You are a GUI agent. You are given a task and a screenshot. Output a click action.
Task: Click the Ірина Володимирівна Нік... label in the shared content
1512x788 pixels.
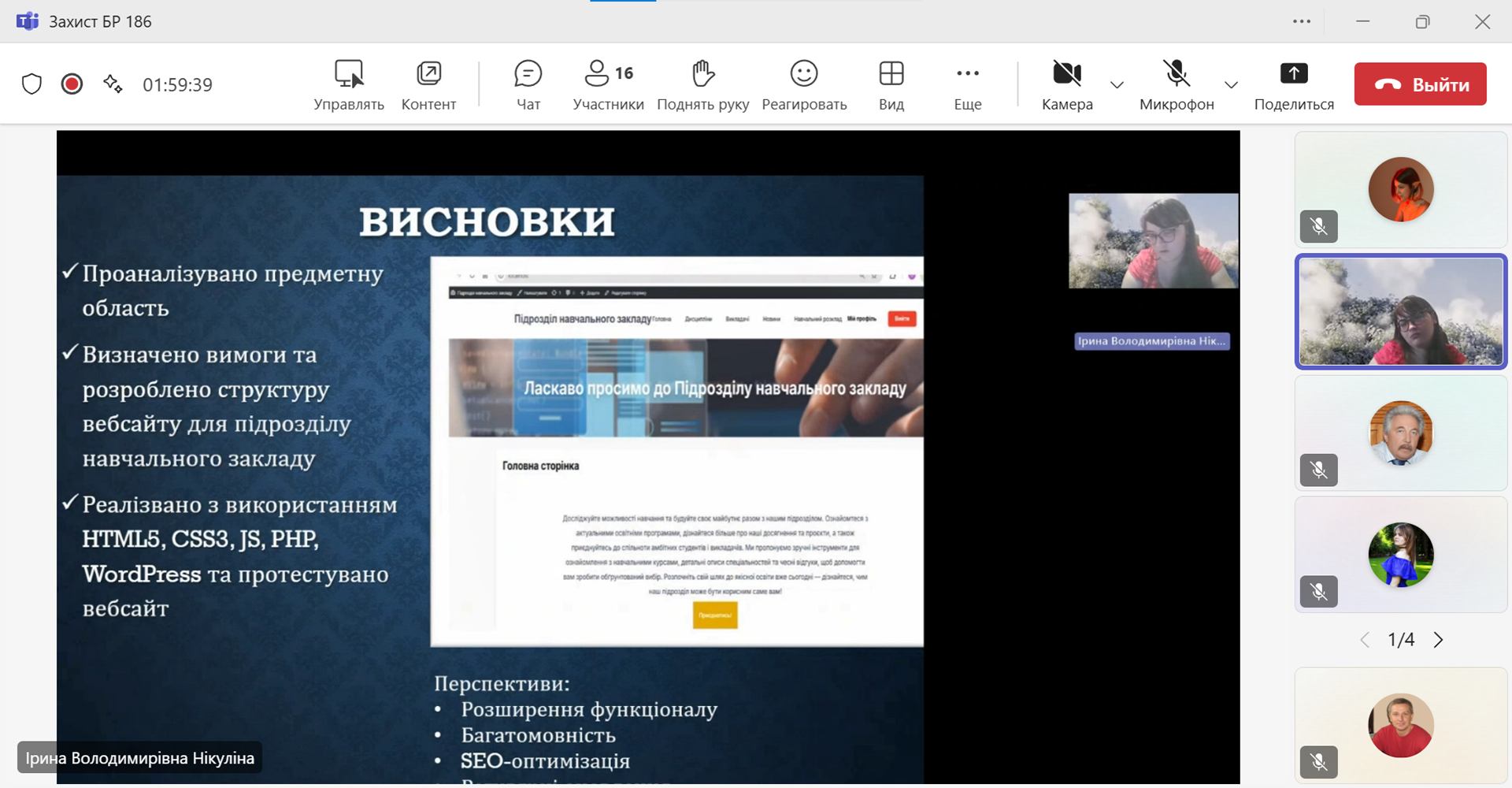[1152, 341]
